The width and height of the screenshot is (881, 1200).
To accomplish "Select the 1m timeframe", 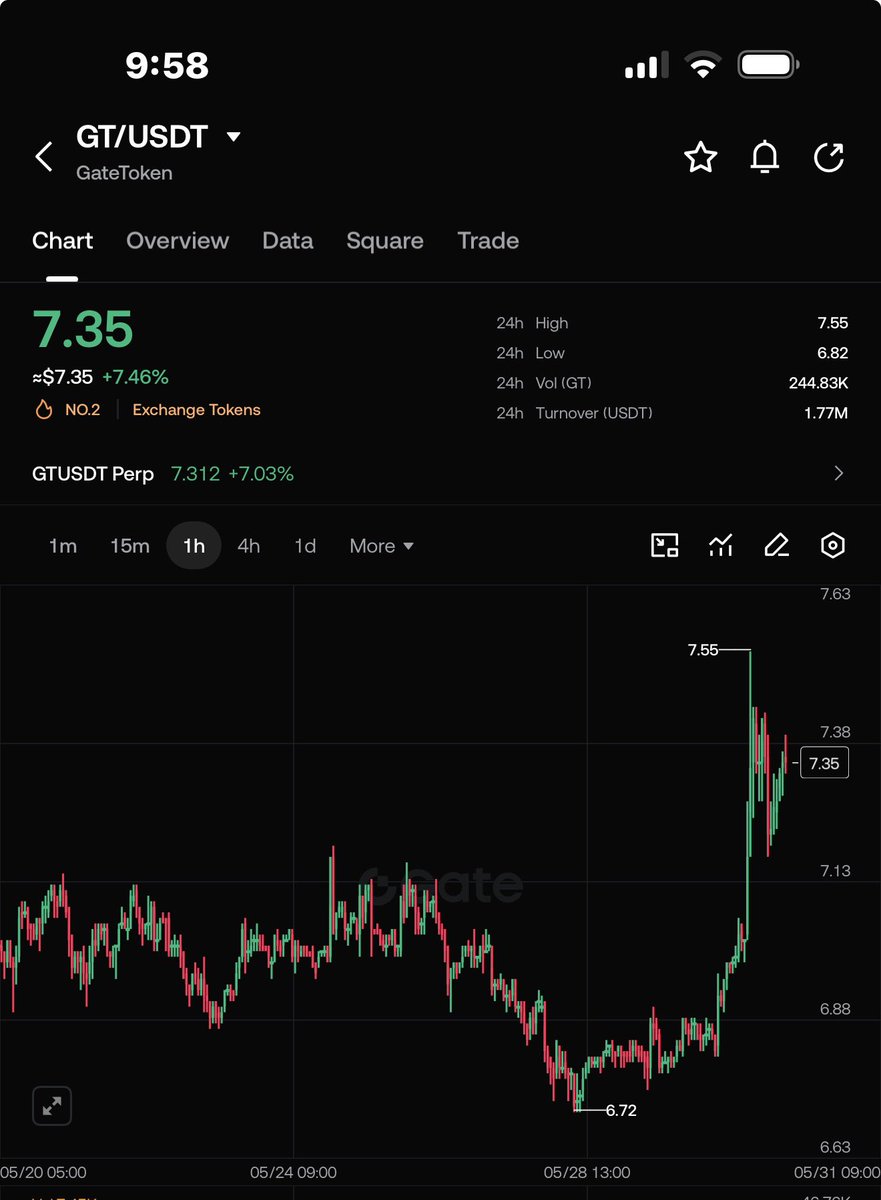I will click(x=63, y=546).
